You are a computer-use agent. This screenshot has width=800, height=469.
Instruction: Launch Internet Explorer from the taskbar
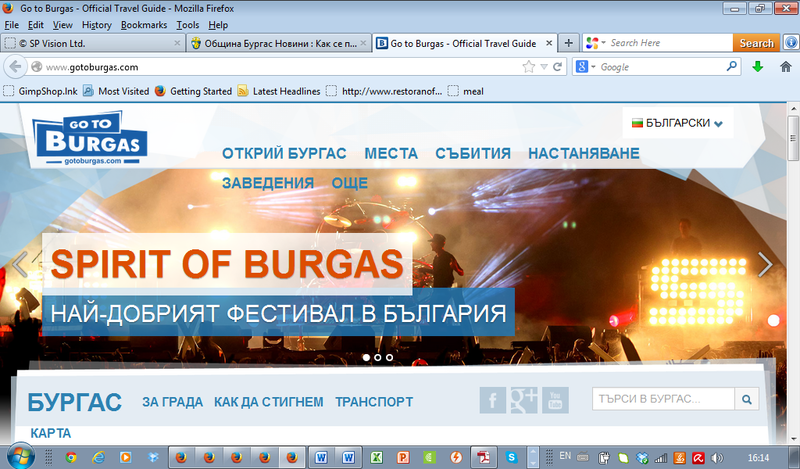(98, 457)
